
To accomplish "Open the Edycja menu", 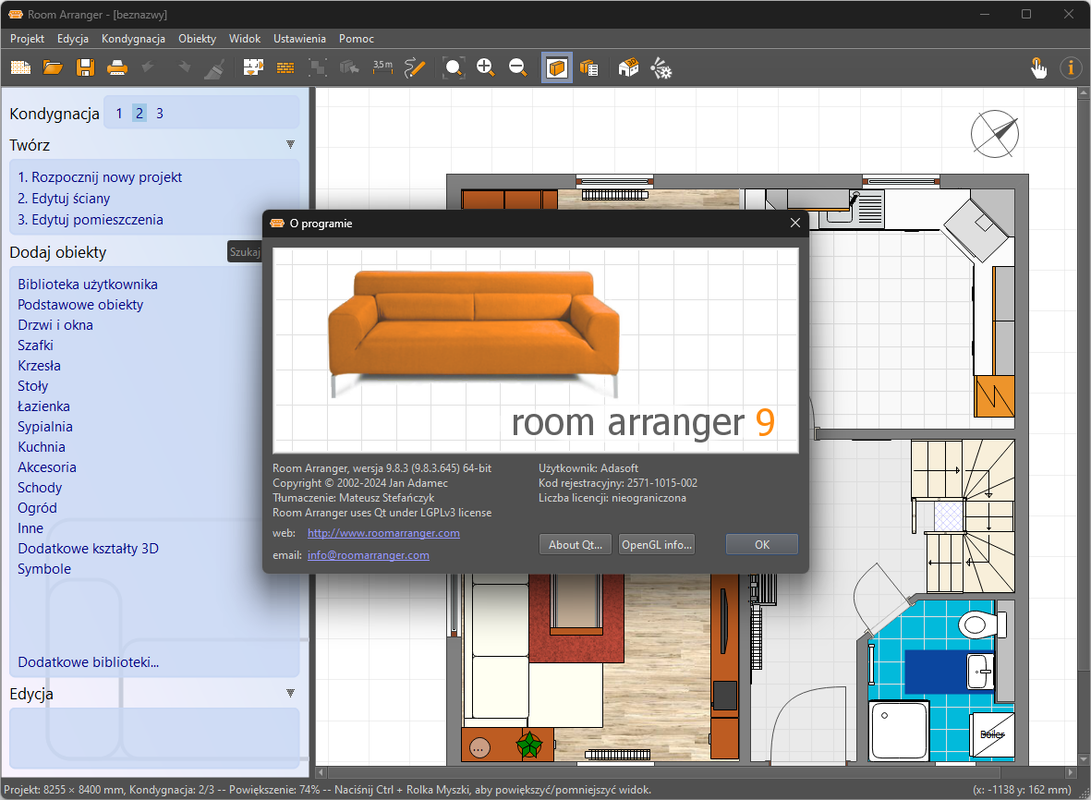I will coord(72,39).
